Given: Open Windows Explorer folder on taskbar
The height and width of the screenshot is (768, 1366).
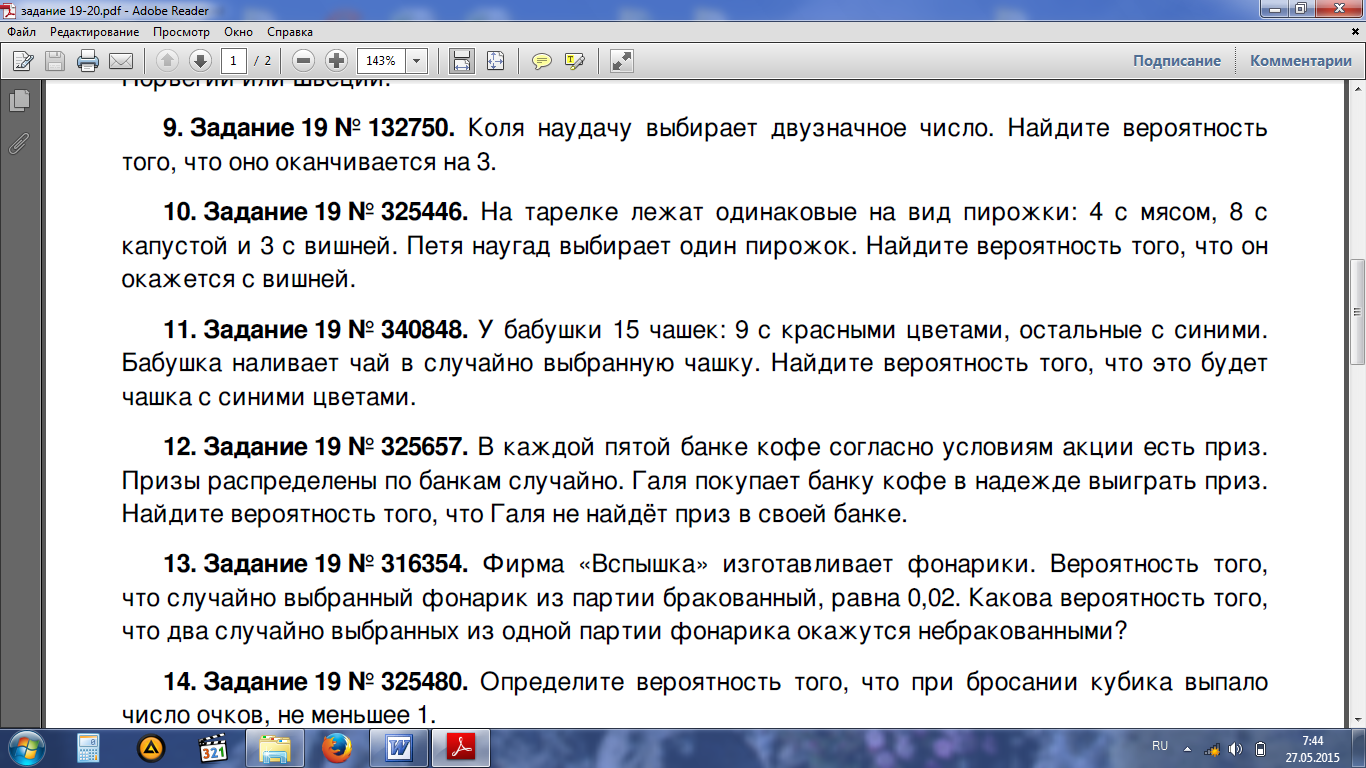Looking at the screenshot, I should pyautogui.click(x=275, y=748).
